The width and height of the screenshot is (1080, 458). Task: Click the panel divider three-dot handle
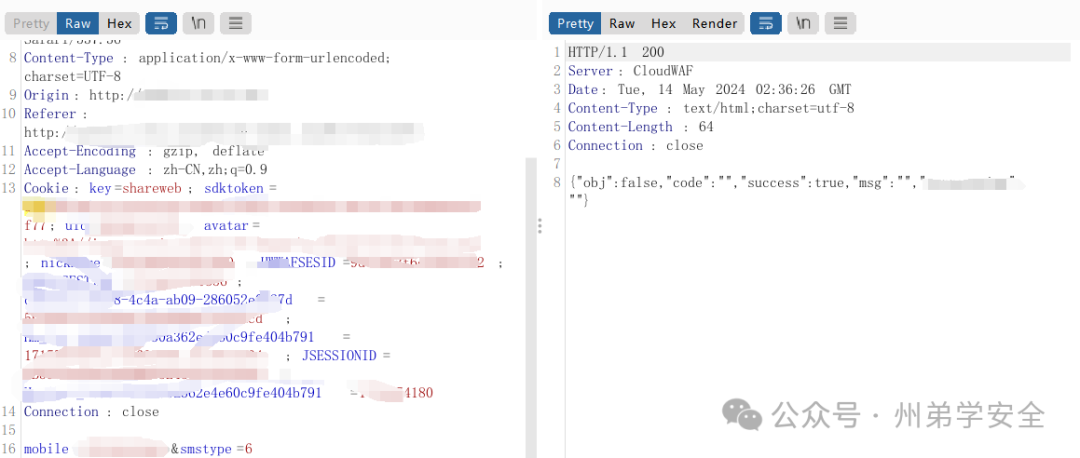(540, 226)
